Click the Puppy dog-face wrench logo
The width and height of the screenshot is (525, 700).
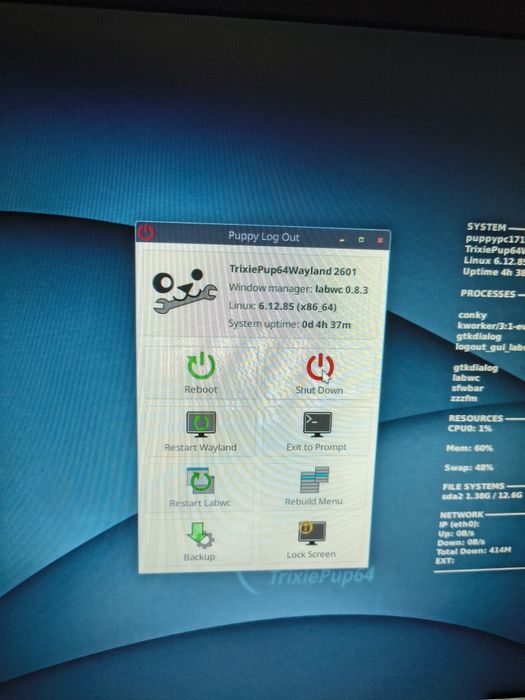coord(184,290)
